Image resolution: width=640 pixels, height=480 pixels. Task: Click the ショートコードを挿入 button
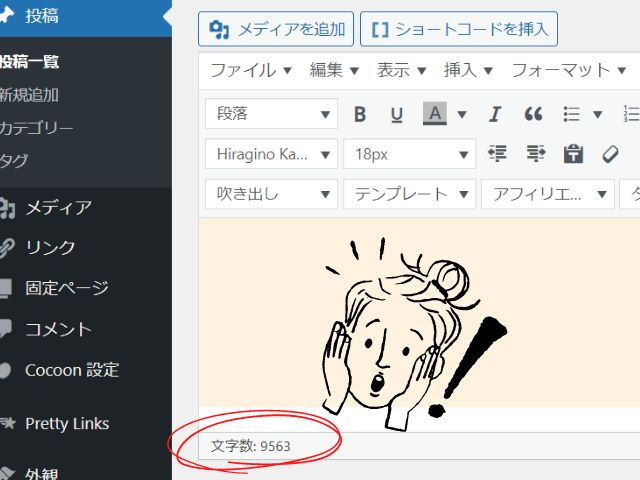(459, 29)
